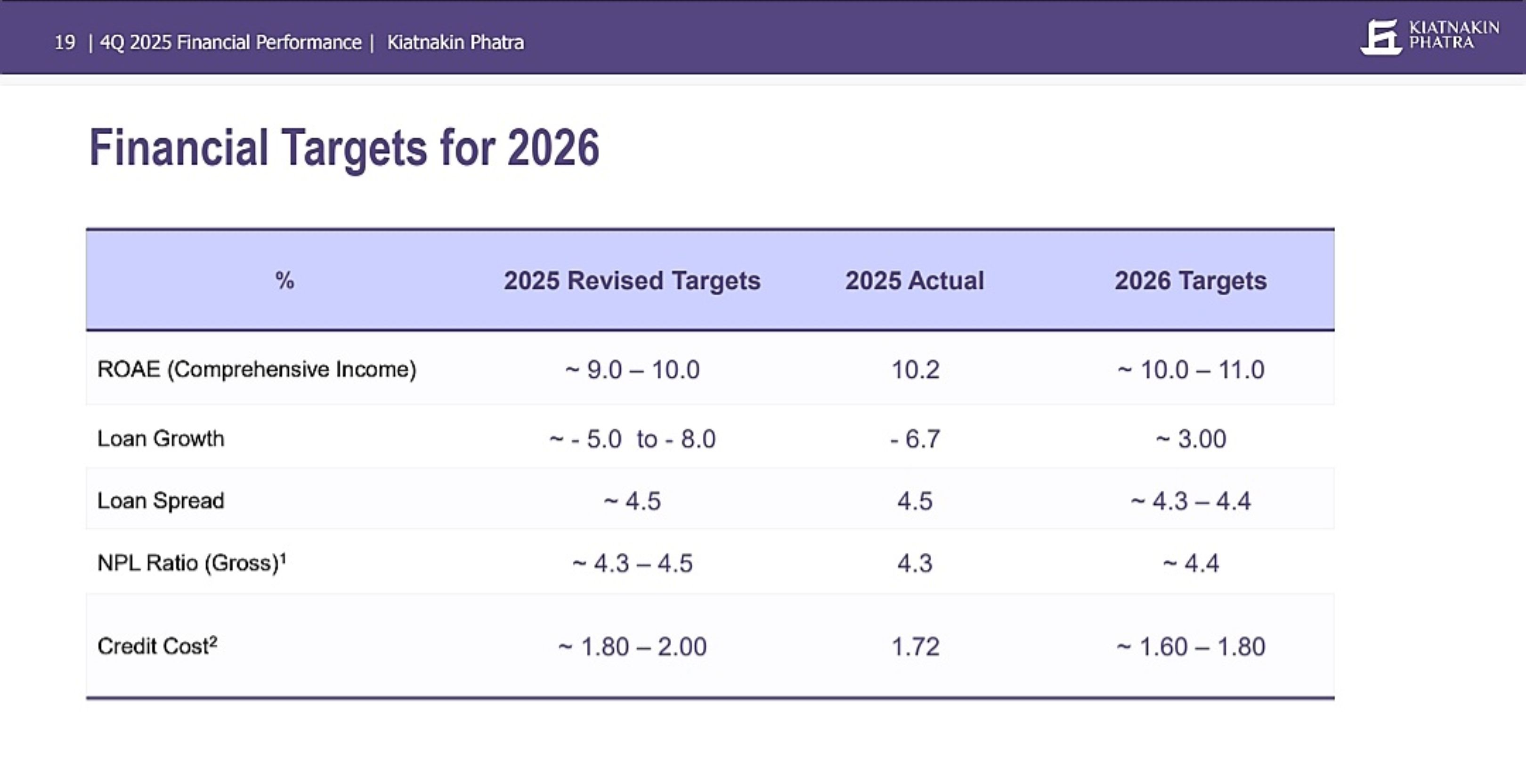The height and width of the screenshot is (784, 1526).
Task: Click the Loan Growth actual value -6.7
Action: [915, 439]
